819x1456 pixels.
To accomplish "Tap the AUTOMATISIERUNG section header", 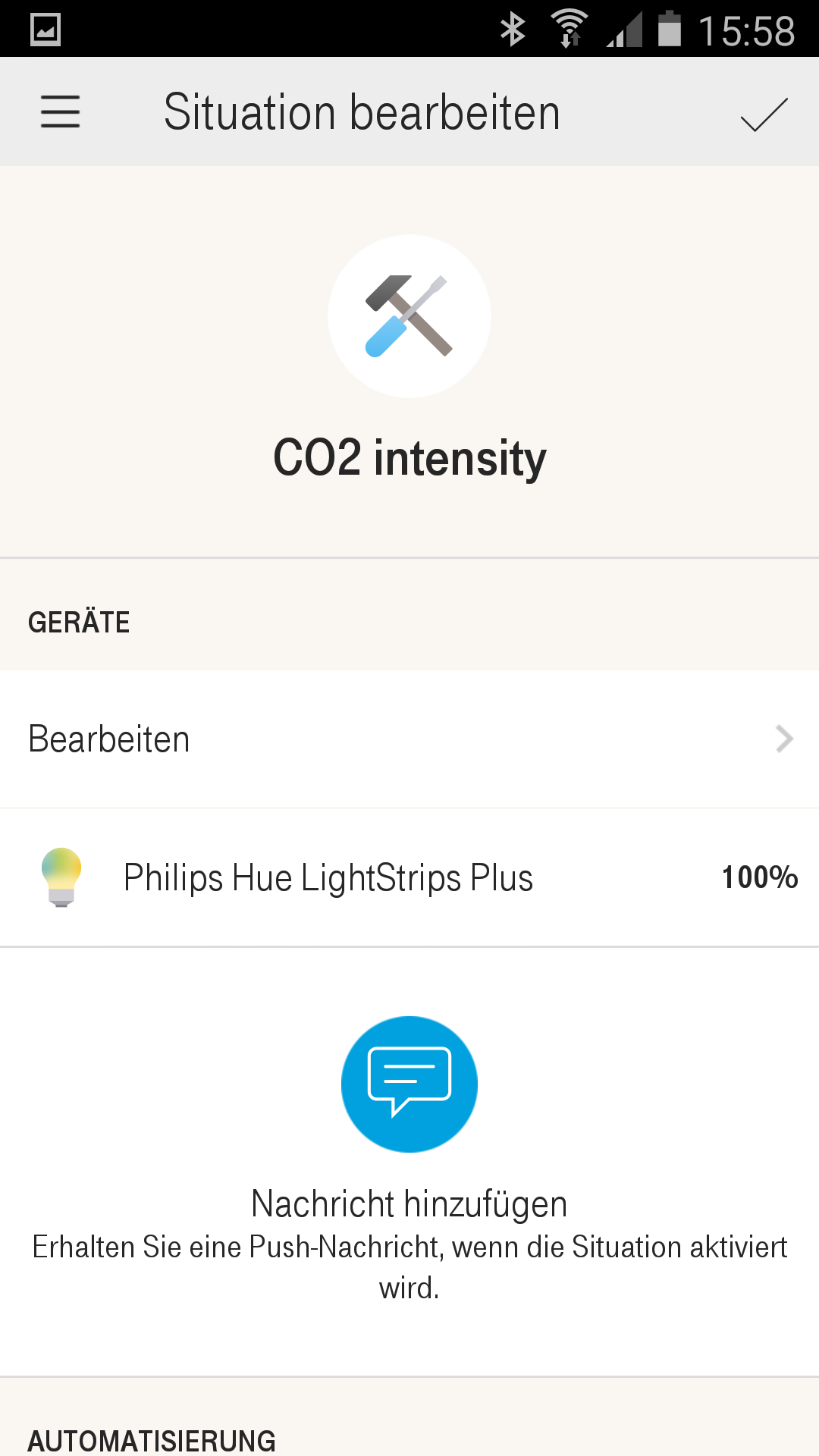I will click(152, 1440).
